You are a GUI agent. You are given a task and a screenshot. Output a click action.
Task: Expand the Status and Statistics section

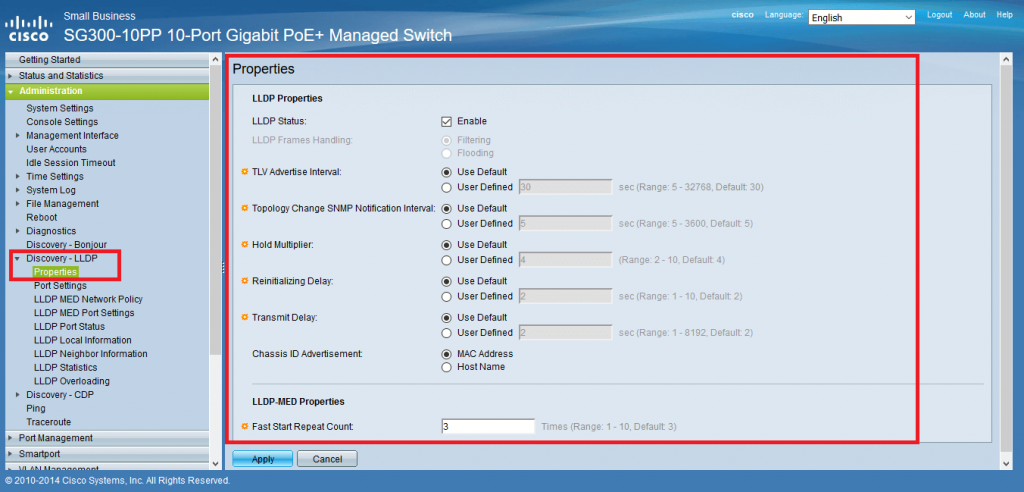[x=10, y=76]
